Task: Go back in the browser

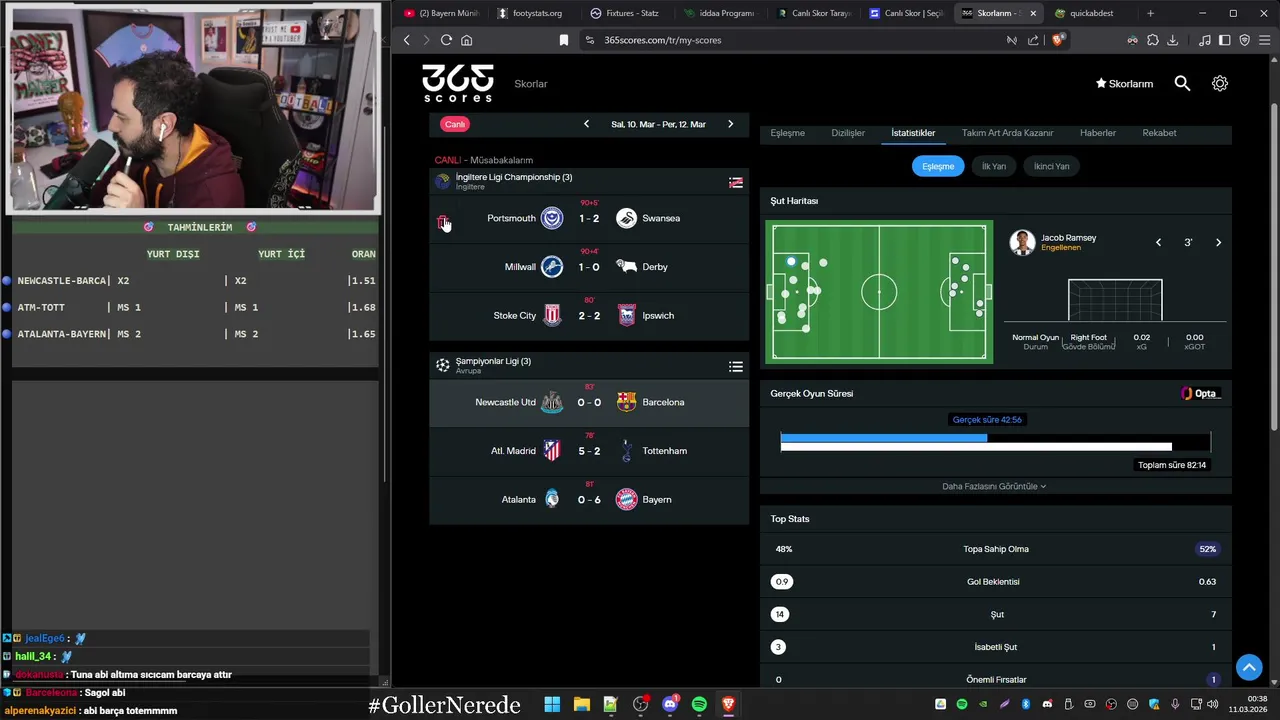Action: click(406, 40)
